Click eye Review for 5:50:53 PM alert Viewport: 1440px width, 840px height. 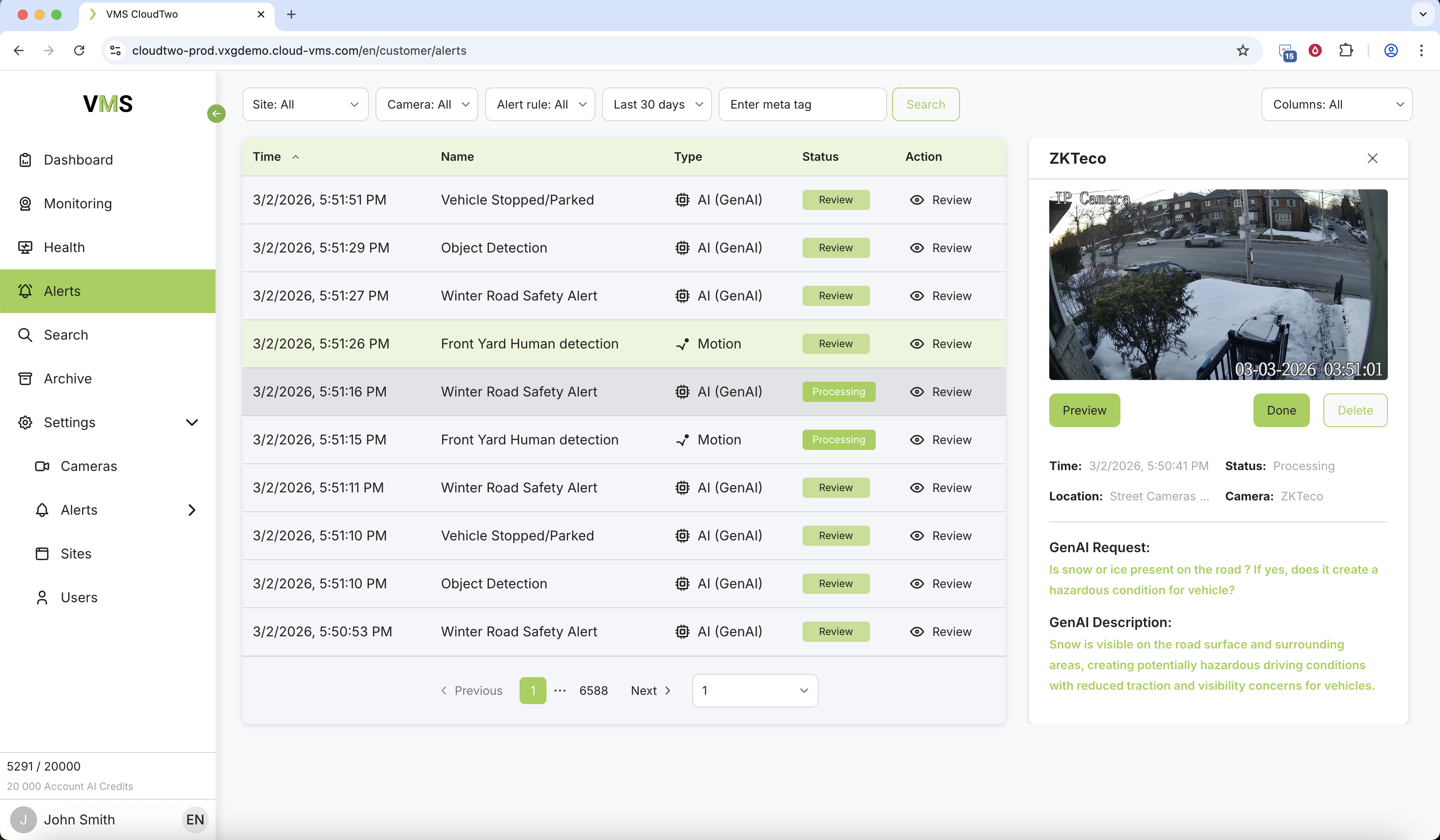click(x=940, y=632)
